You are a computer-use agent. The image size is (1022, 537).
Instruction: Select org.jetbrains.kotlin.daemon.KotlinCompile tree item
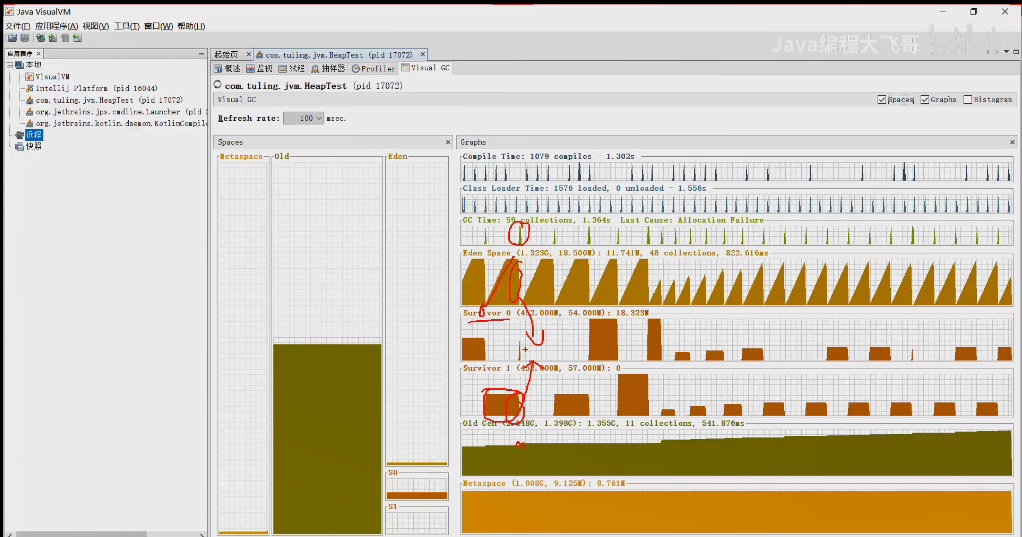pyautogui.click(x=121, y=123)
